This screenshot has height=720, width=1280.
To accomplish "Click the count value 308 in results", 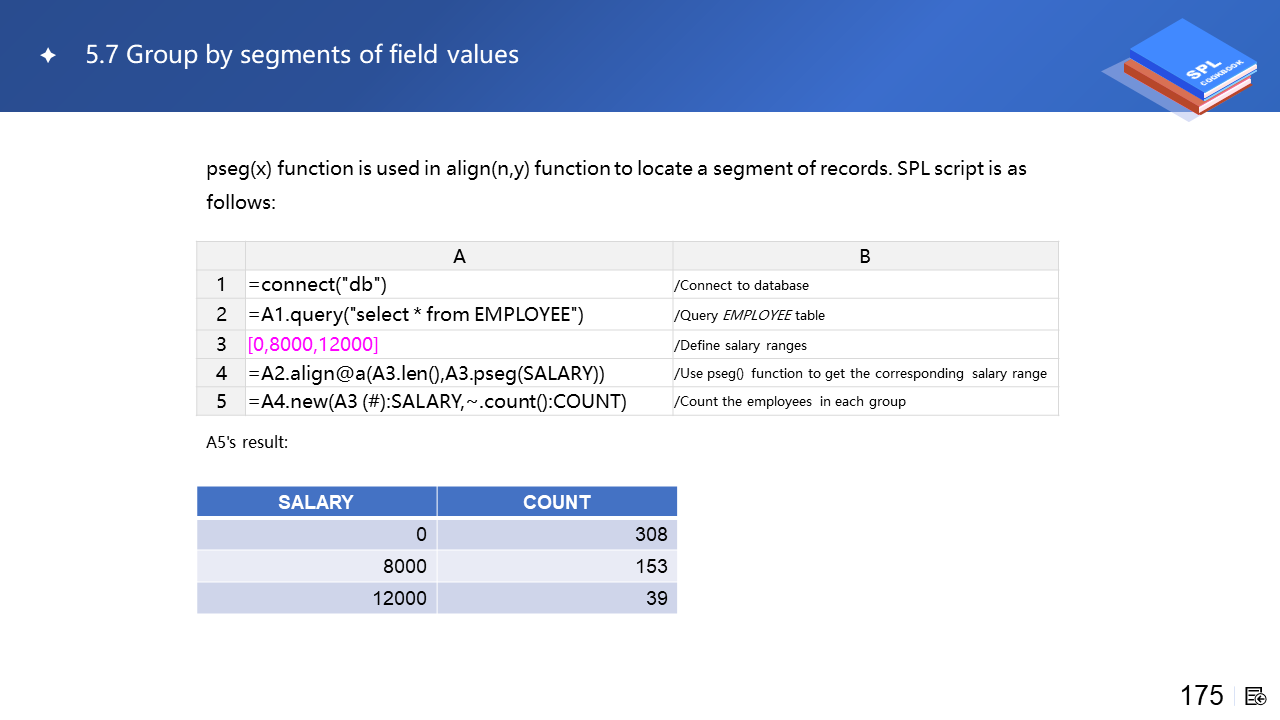I will coord(650,534).
